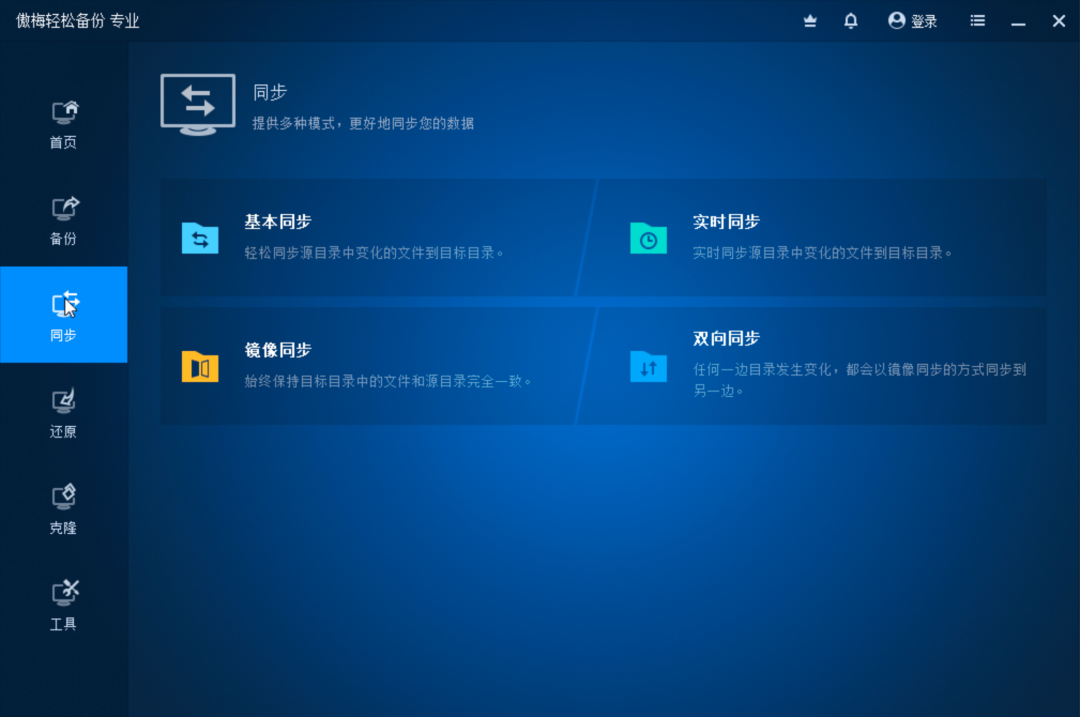Click the 双向同步 arrows folder icon
Image resolution: width=1080 pixels, height=717 pixels.
(x=648, y=366)
